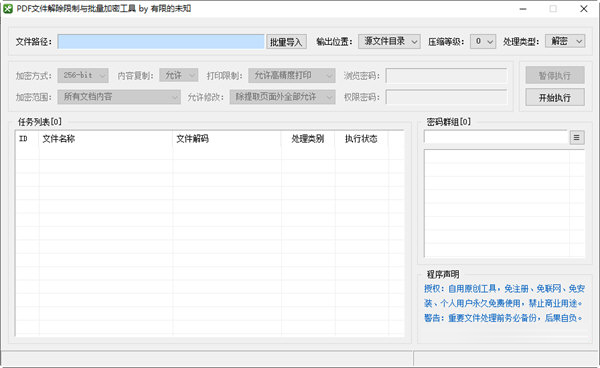Screen dimensions: 600x368
Task: Click the ID column header
Action: pyautogui.click(x=27, y=139)
